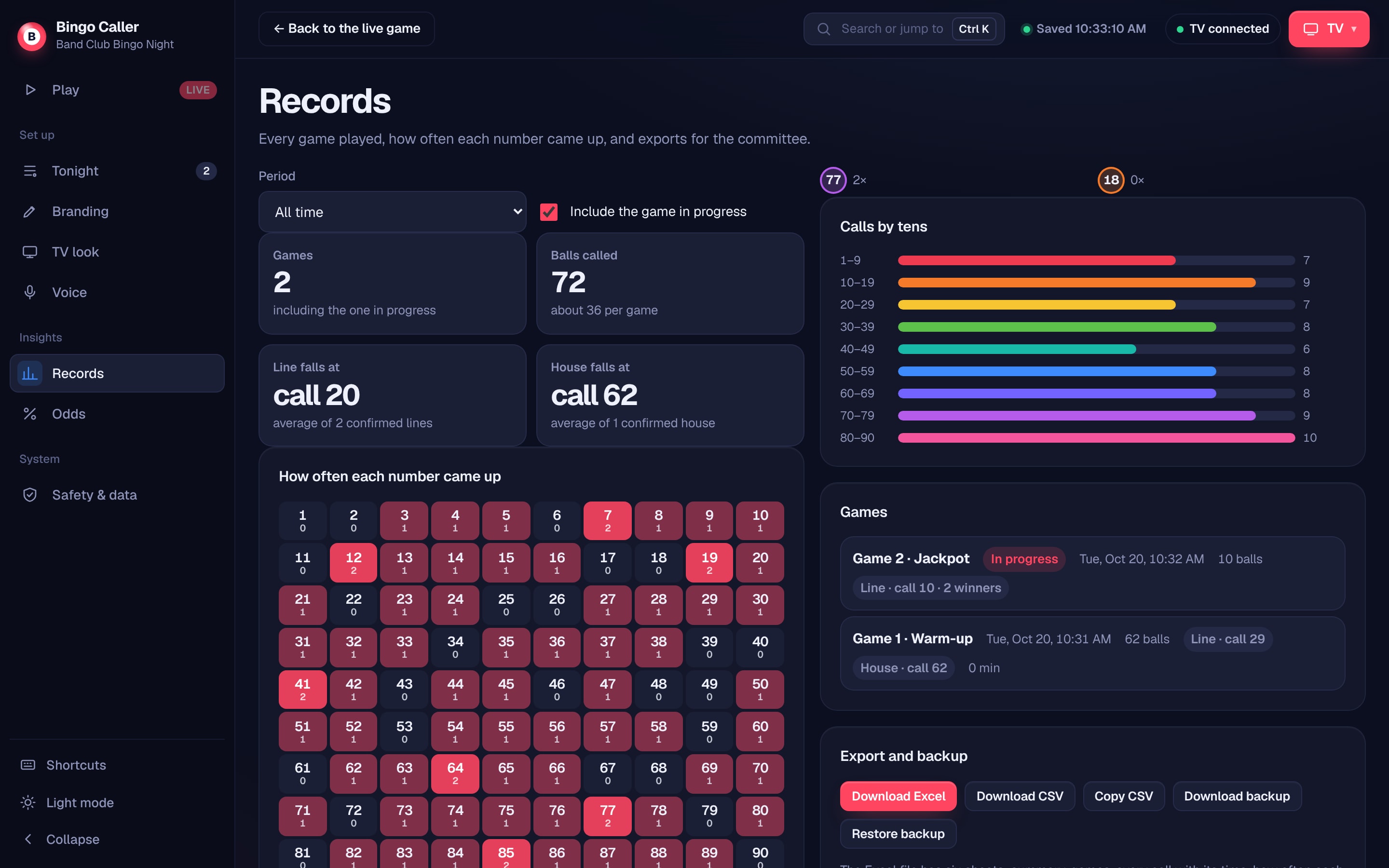Click ball 18 least-called marker
The image size is (1389, 868).
(x=1111, y=180)
